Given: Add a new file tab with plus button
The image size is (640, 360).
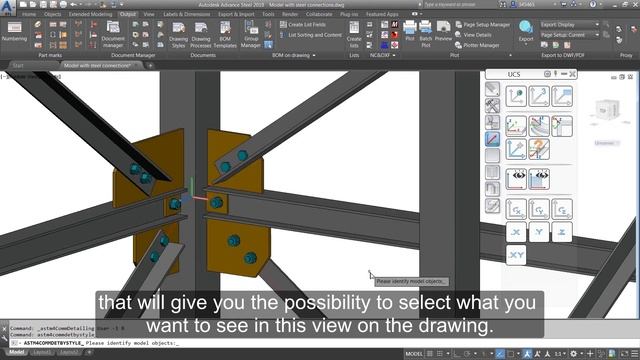Looking at the screenshot, I should click(150, 65).
